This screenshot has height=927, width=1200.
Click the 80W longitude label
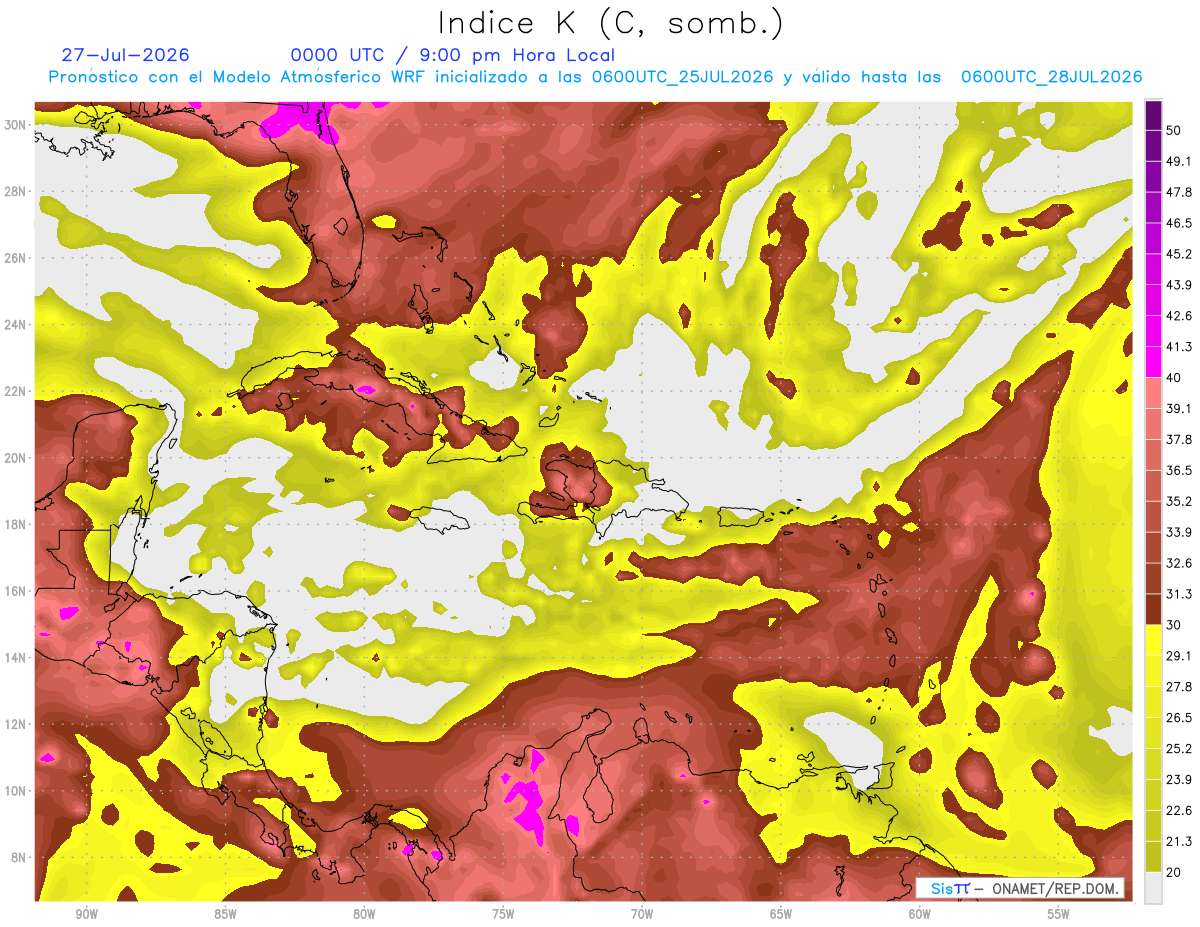click(x=364, y=914)
